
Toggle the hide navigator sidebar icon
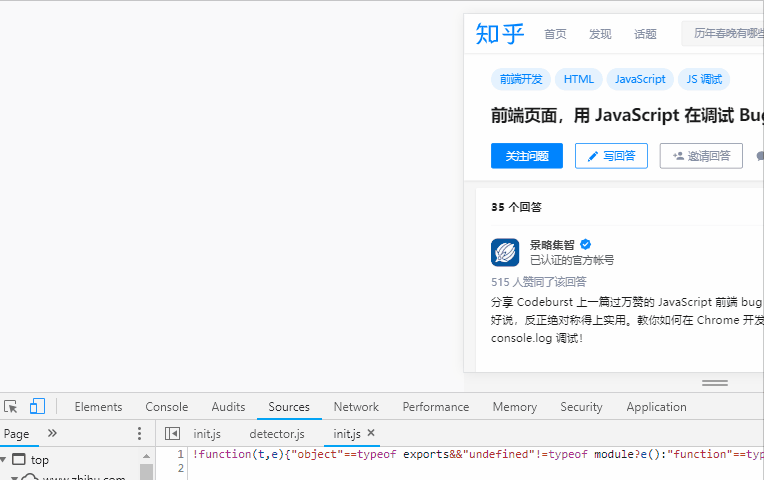tap(172, 434)
